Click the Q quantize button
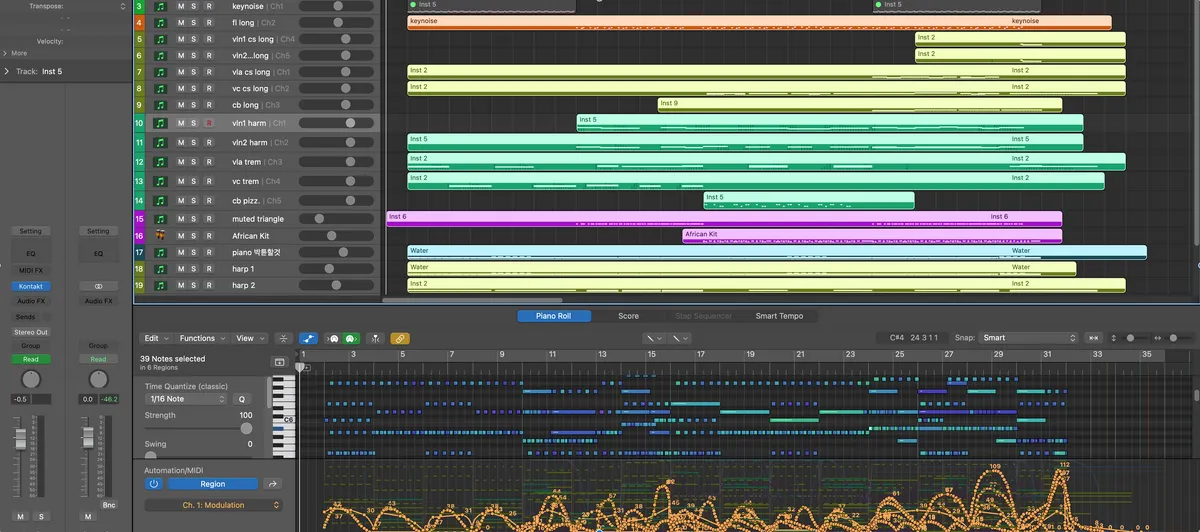 [x=241, y=399]
